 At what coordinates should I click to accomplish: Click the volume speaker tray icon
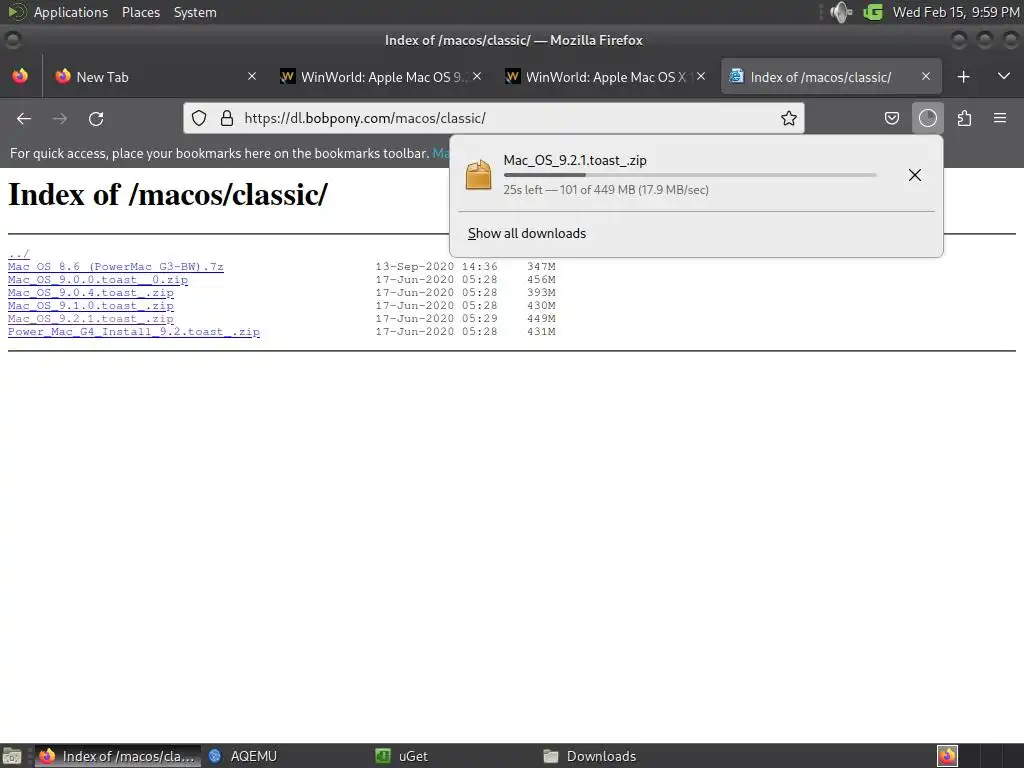click(841, 12)
